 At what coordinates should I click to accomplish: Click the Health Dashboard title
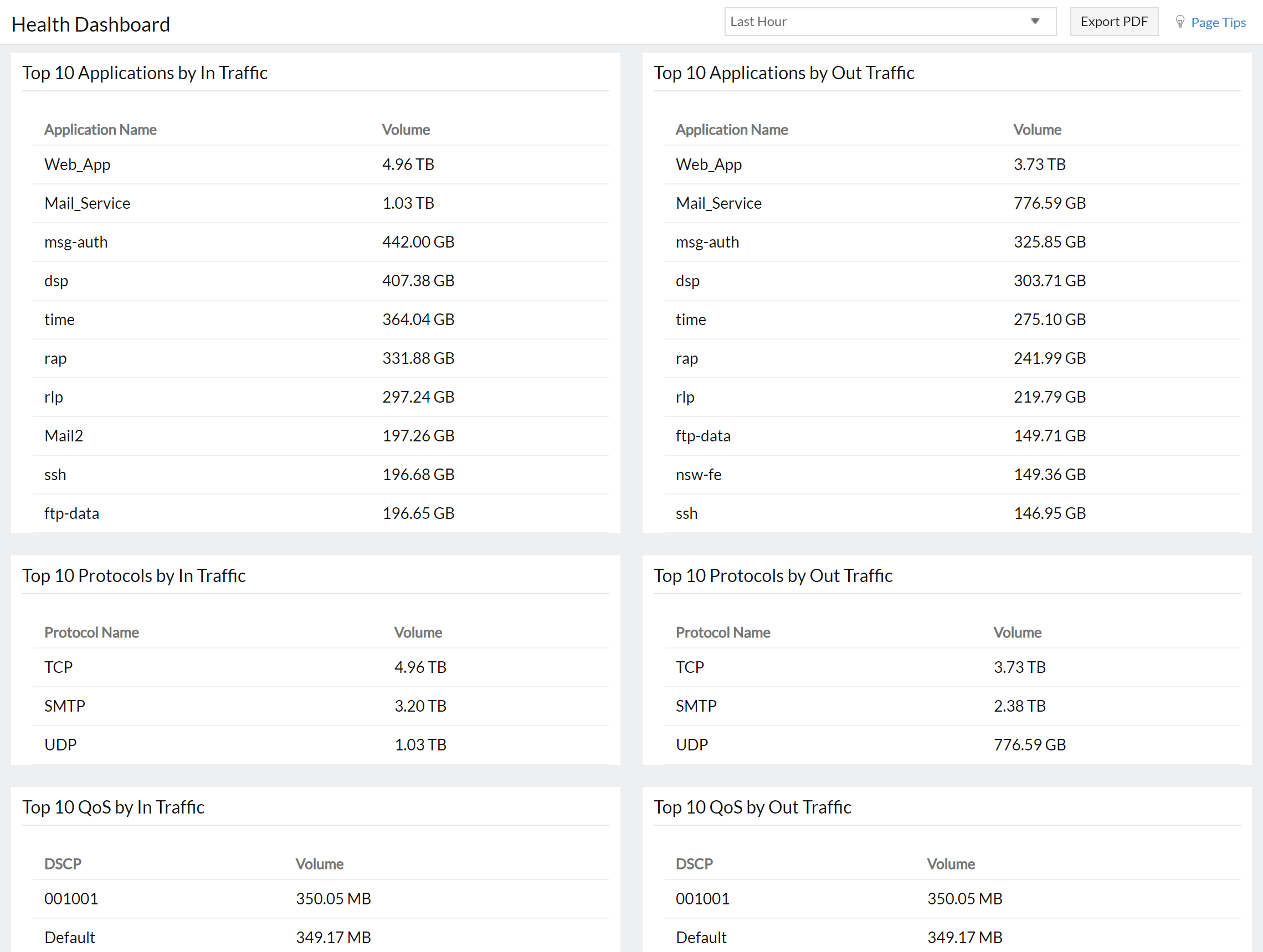coord(91,23)
